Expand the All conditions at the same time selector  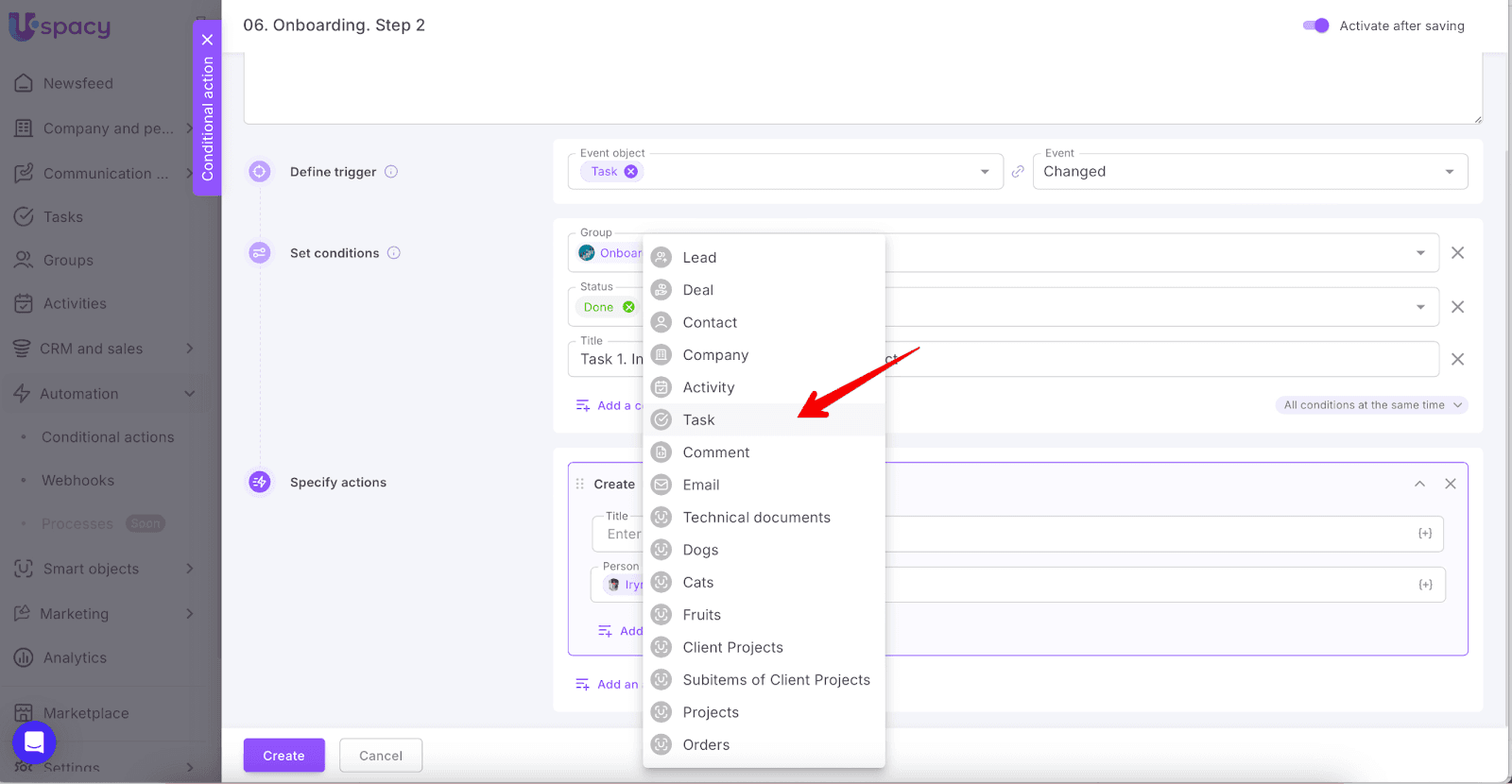1370,405
